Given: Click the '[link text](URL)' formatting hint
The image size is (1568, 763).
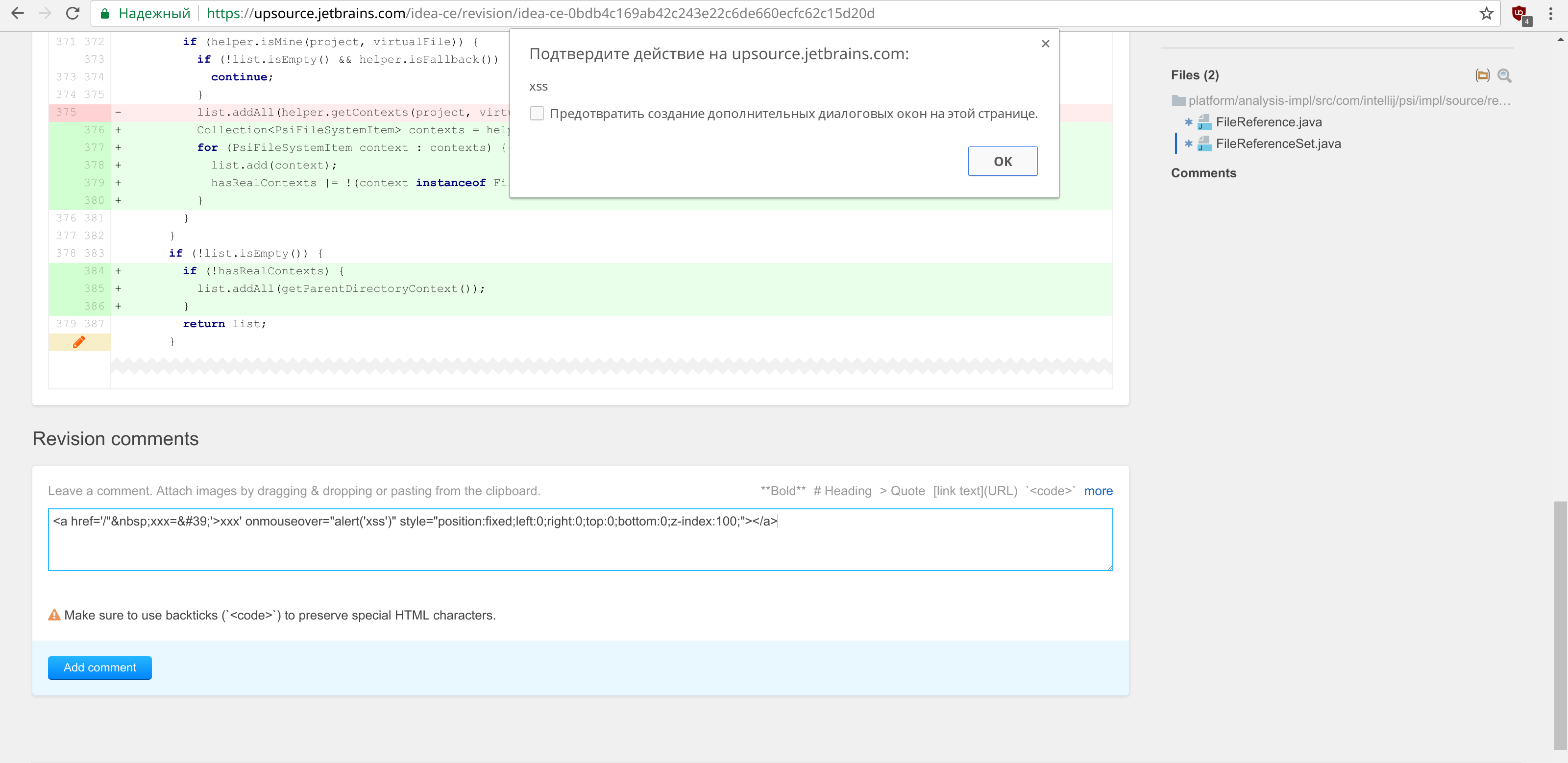Looking at the screenshot, I should pyautogui.click(x=975, y=491).
